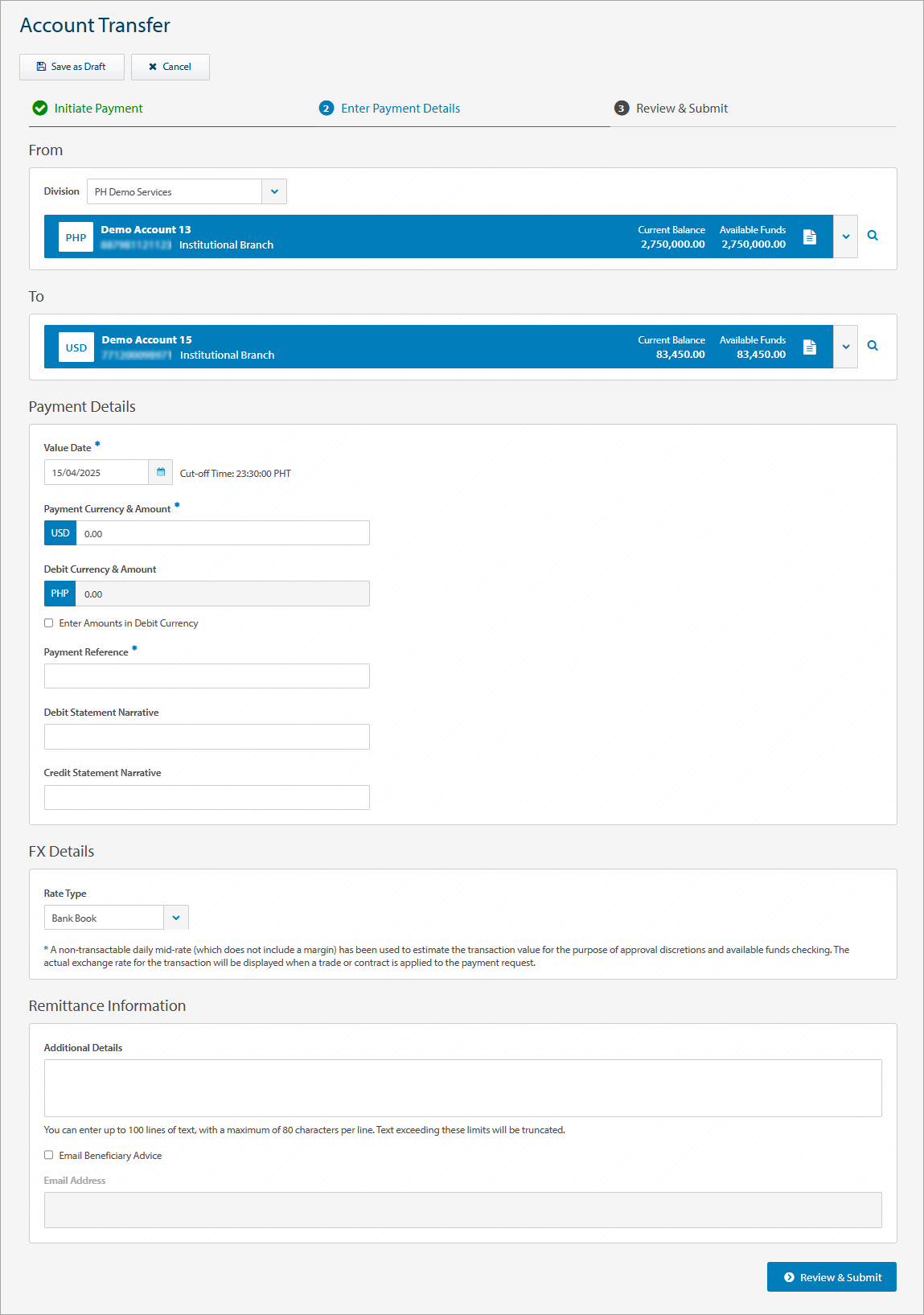The height and width of the screenshot is (1315, 924).
Task: Click the calendar icon beside Value Date
Action: 161,472
